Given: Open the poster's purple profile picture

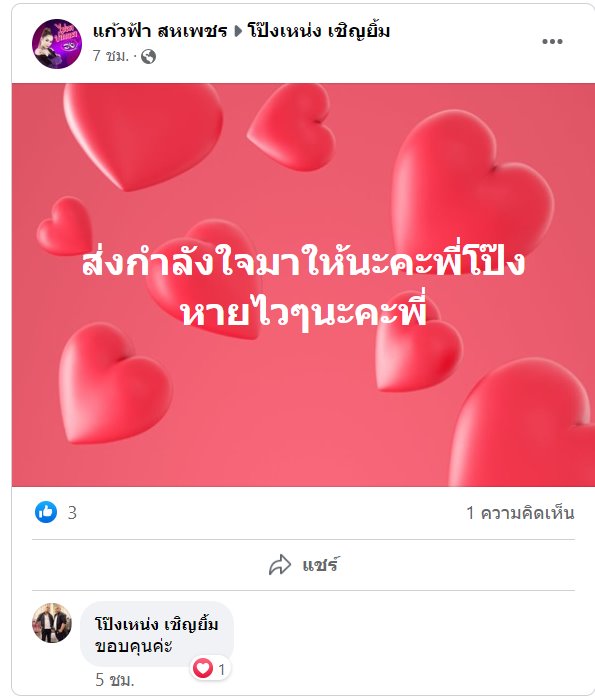Looking at the screenshot, I should [x=57, y=44].
